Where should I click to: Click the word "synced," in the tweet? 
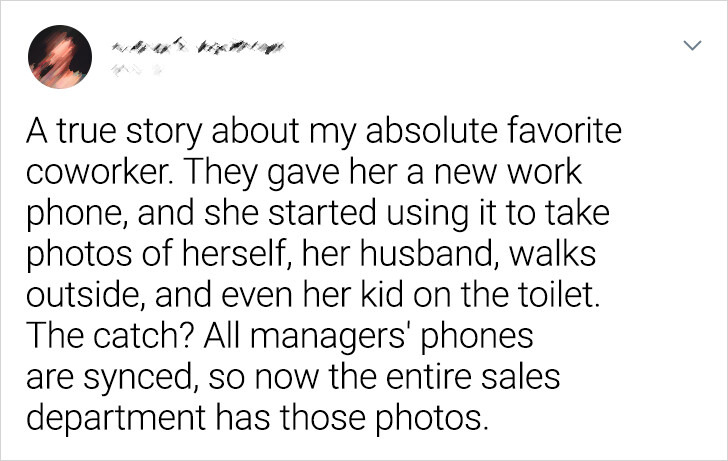[137, 378]
